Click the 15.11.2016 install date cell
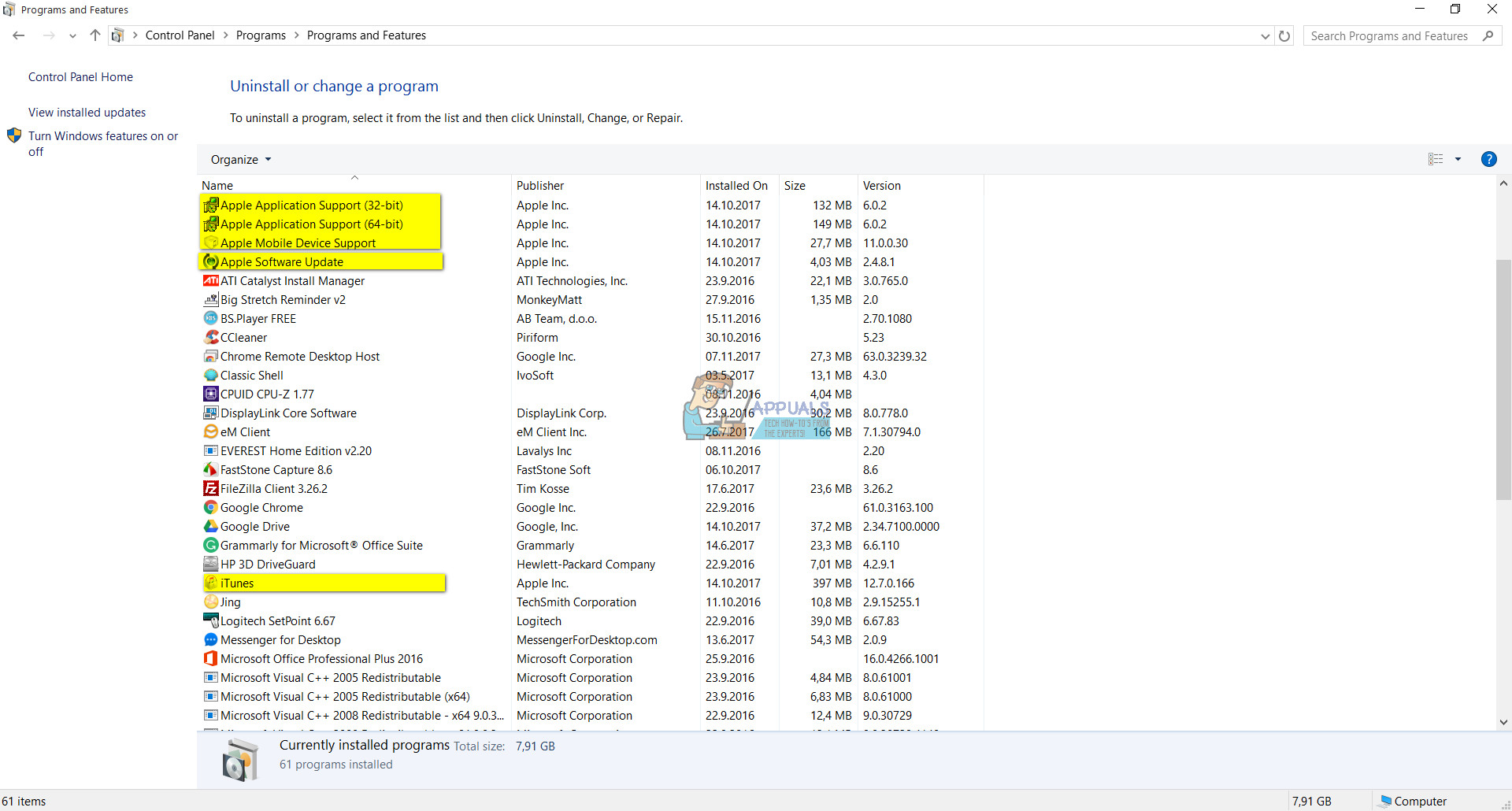The width and height of the screenshot is (1512, 811). coord(733,319)
